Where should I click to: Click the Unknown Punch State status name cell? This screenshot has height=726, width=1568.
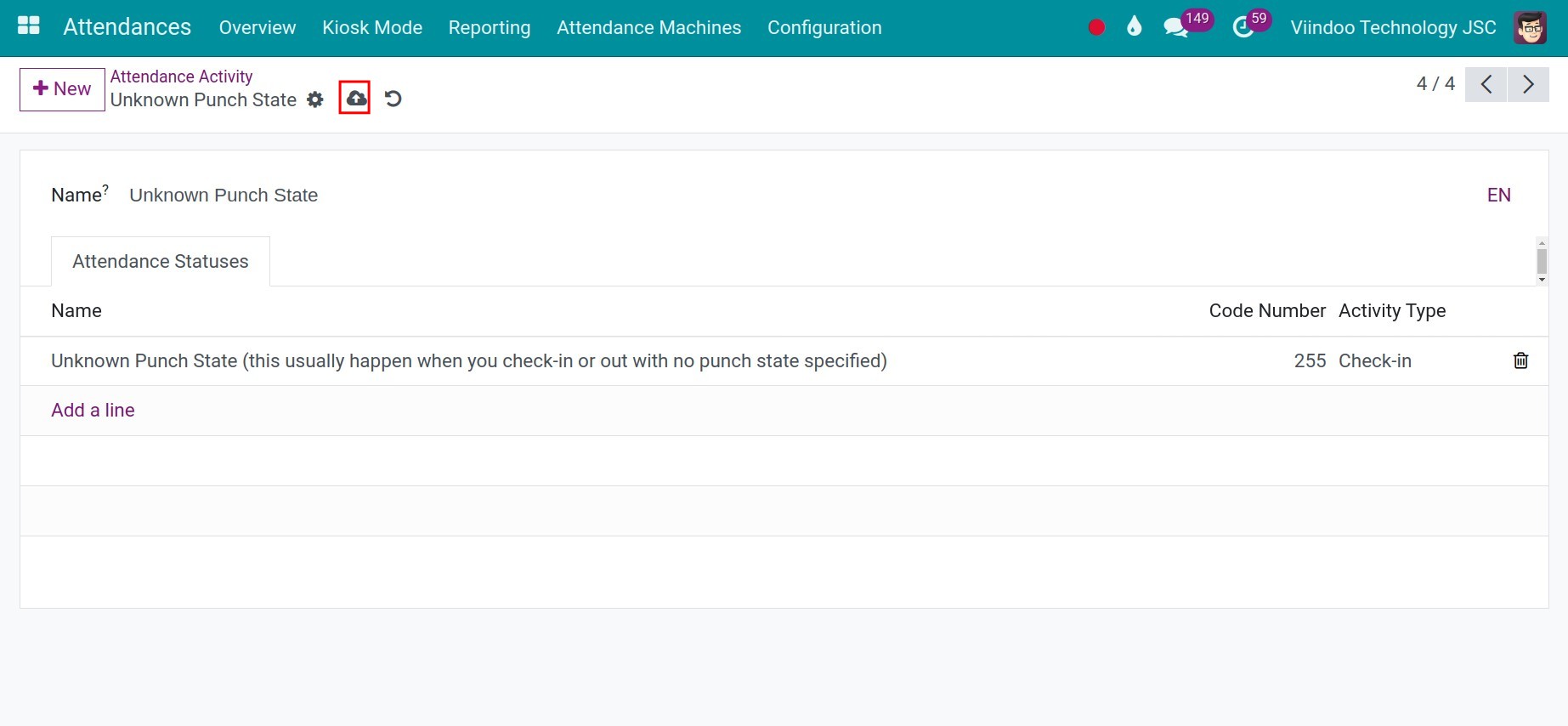pos(469,360)
